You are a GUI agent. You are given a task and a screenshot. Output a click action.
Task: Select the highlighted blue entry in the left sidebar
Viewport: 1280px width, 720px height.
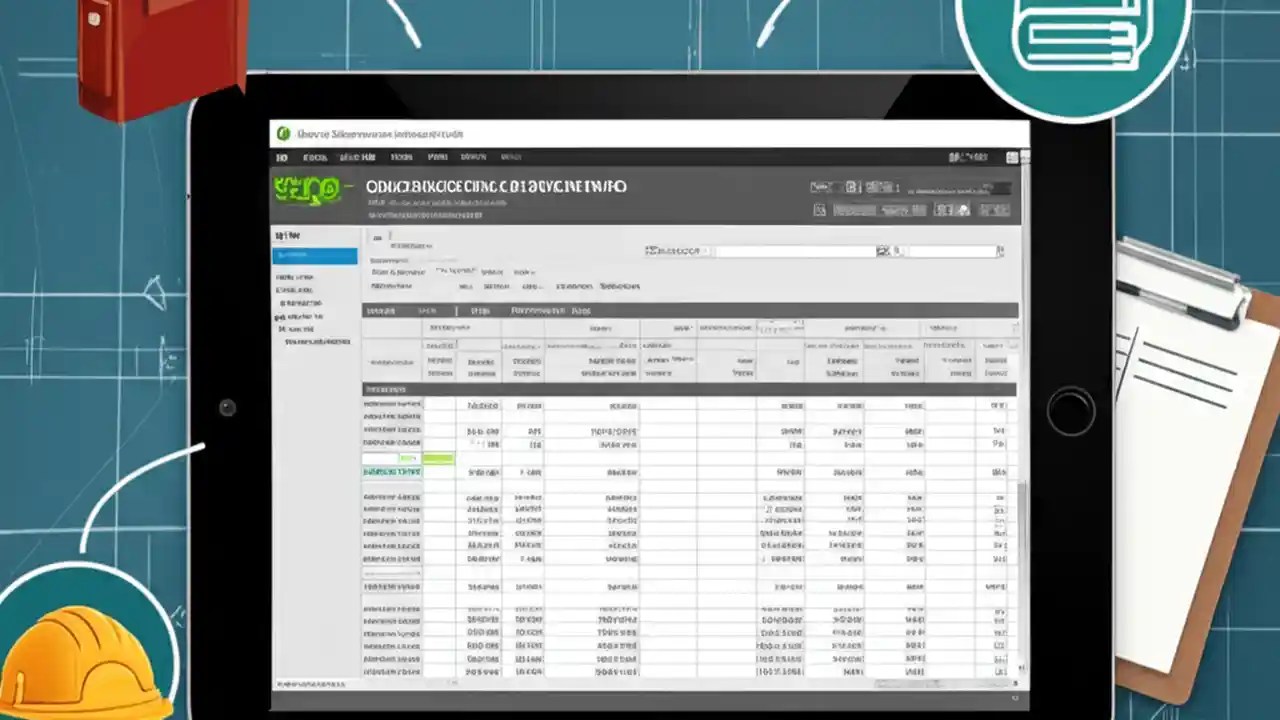(314, 256)
